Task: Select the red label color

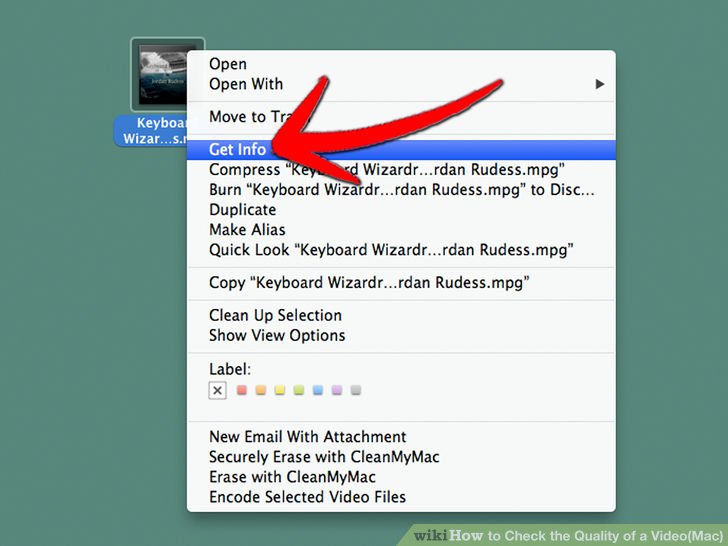Action: 241,390
